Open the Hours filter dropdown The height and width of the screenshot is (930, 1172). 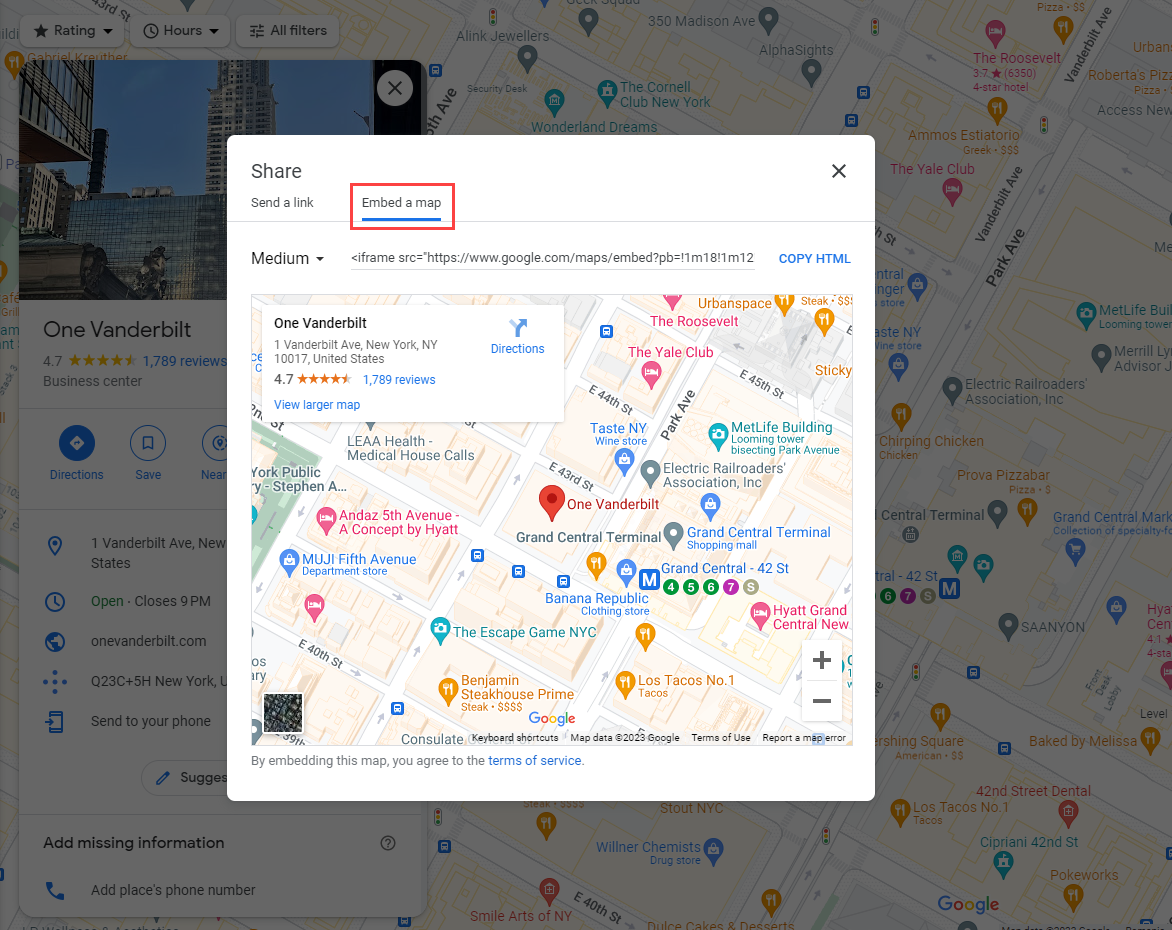click(x=179, y=30)
